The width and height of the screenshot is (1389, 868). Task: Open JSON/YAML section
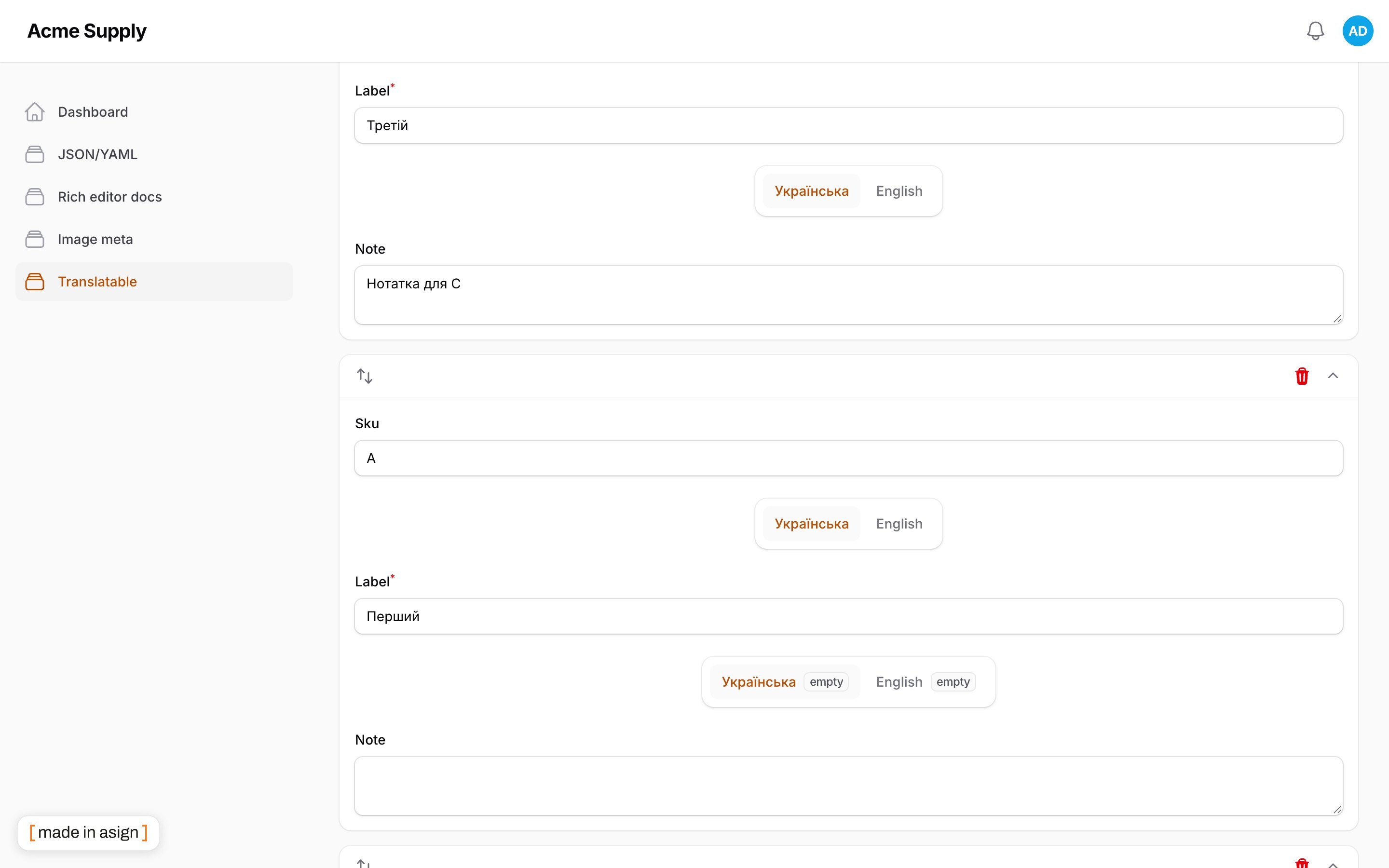click(154, 154)
